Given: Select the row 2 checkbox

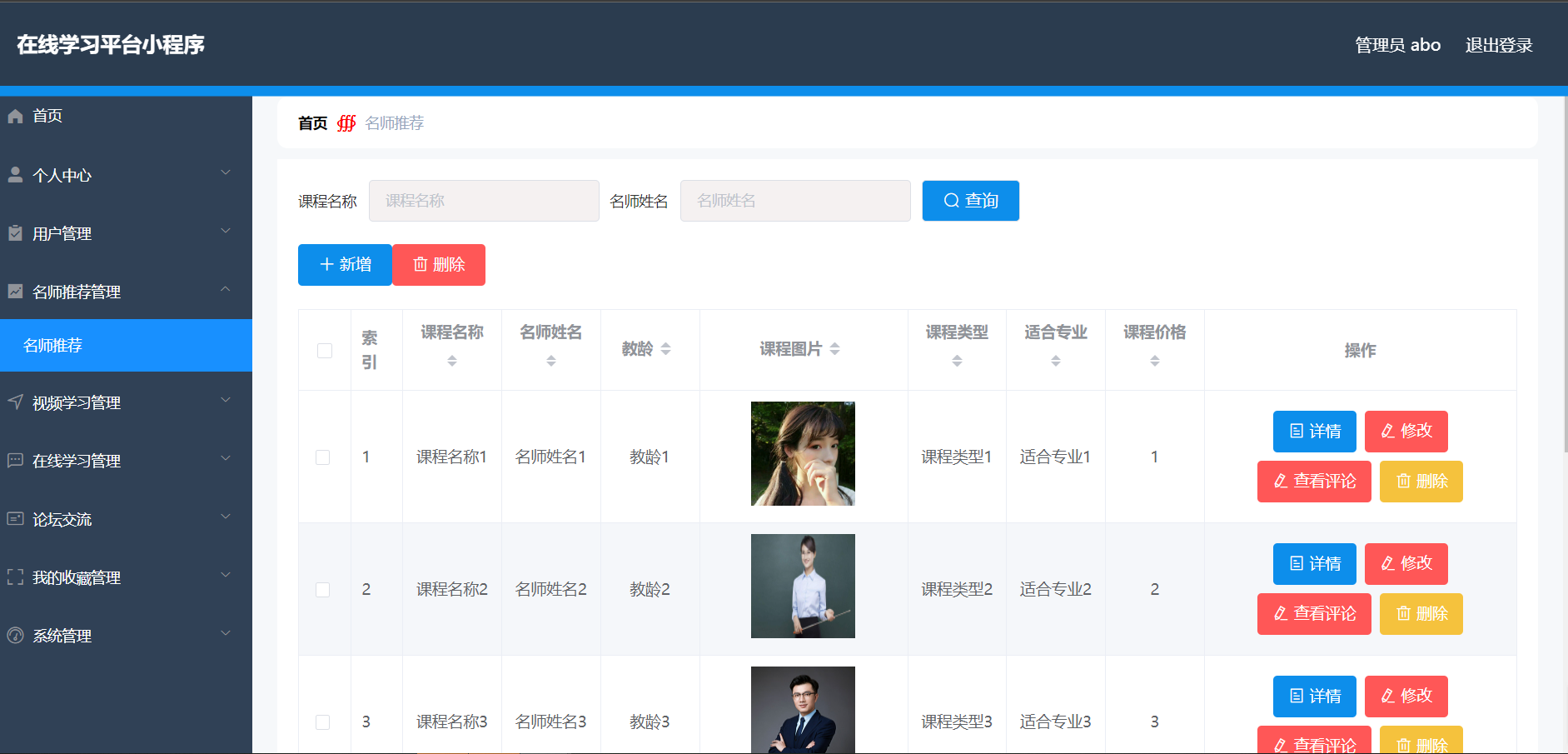Looking at the screenshot, I should (323, 590).
